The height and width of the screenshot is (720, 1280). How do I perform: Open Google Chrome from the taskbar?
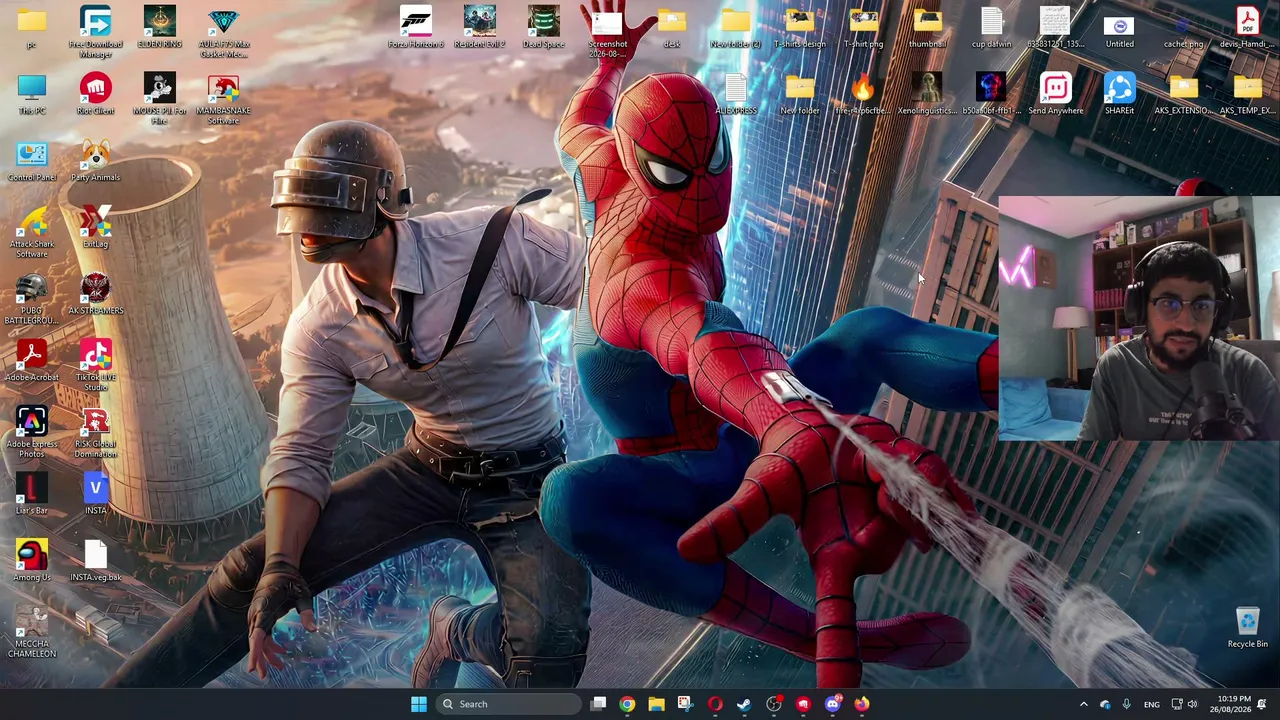point(627,704)
